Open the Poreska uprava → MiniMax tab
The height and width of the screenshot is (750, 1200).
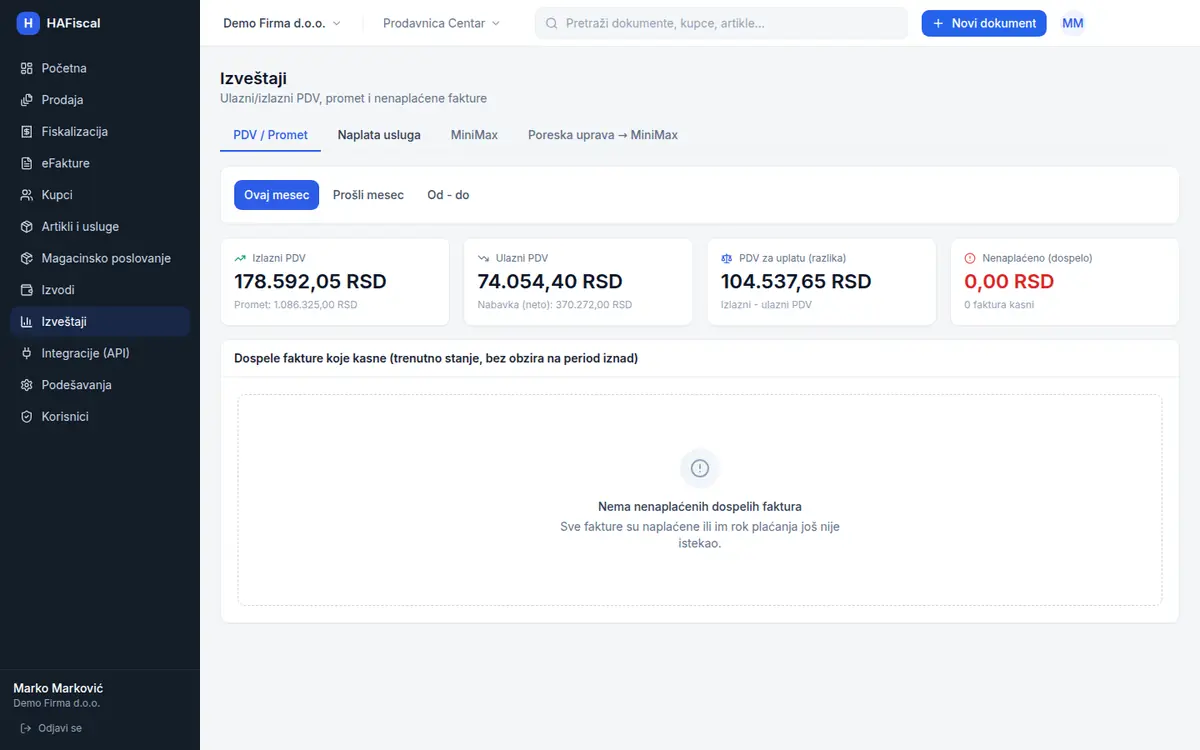pyautogui.click(x=603, y=135)
